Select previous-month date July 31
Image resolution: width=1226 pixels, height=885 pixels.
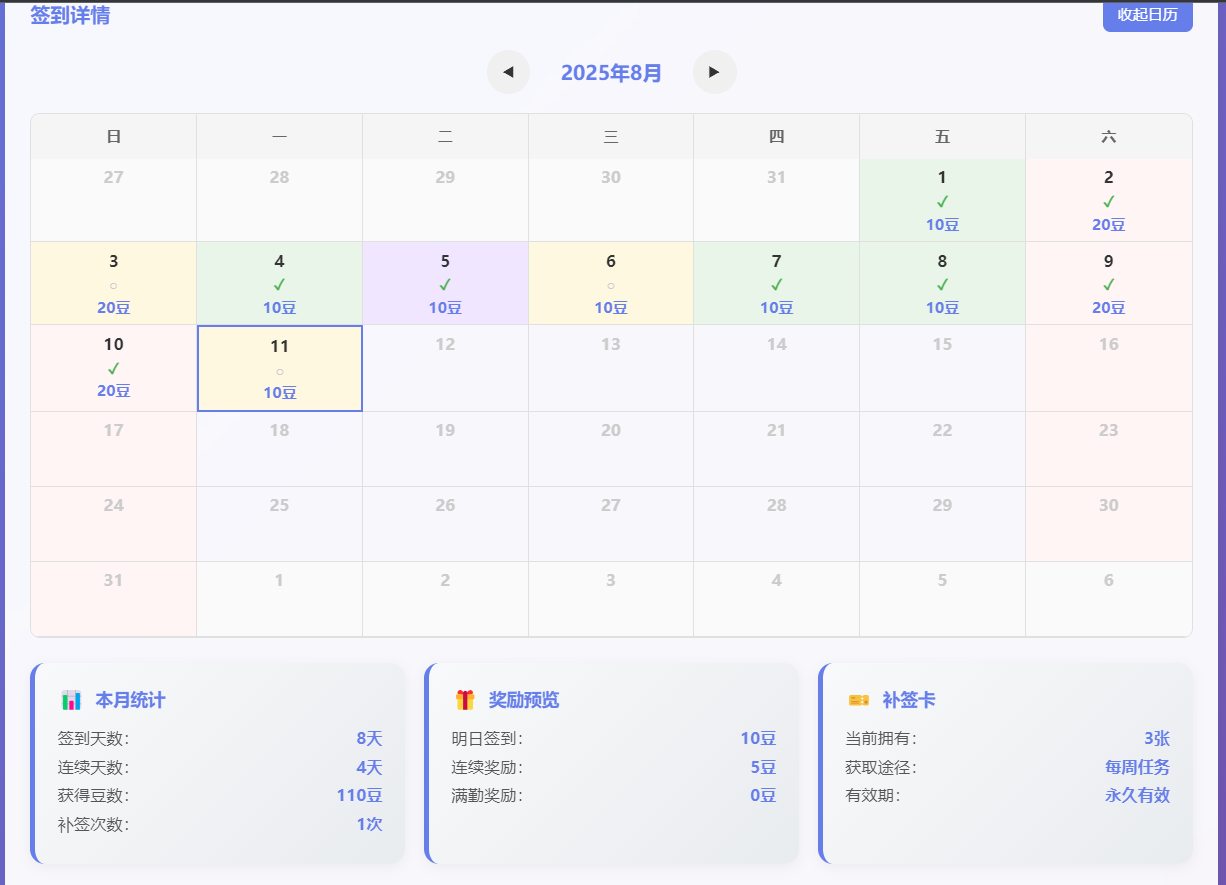point(777,200)
